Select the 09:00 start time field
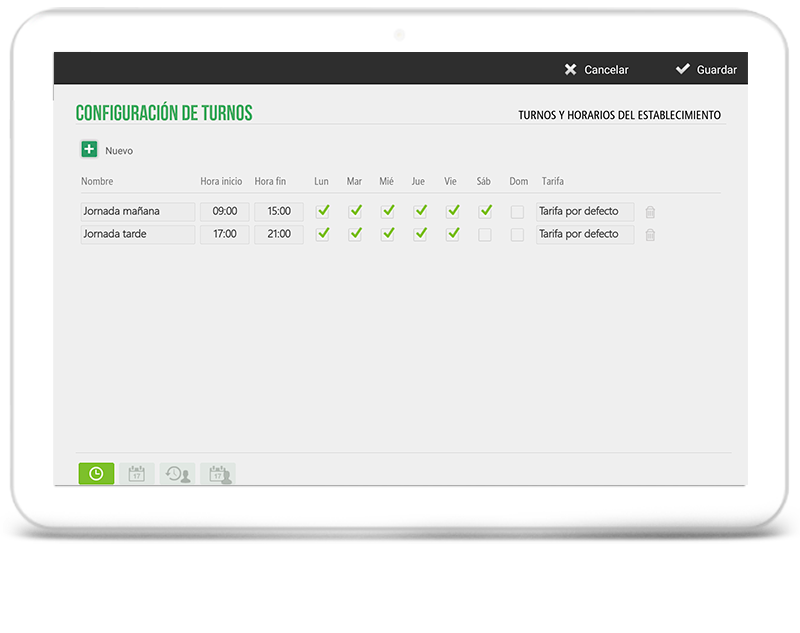Image resolution: width=800 pixels, height=633 pixels. click(x=225, y=211)
